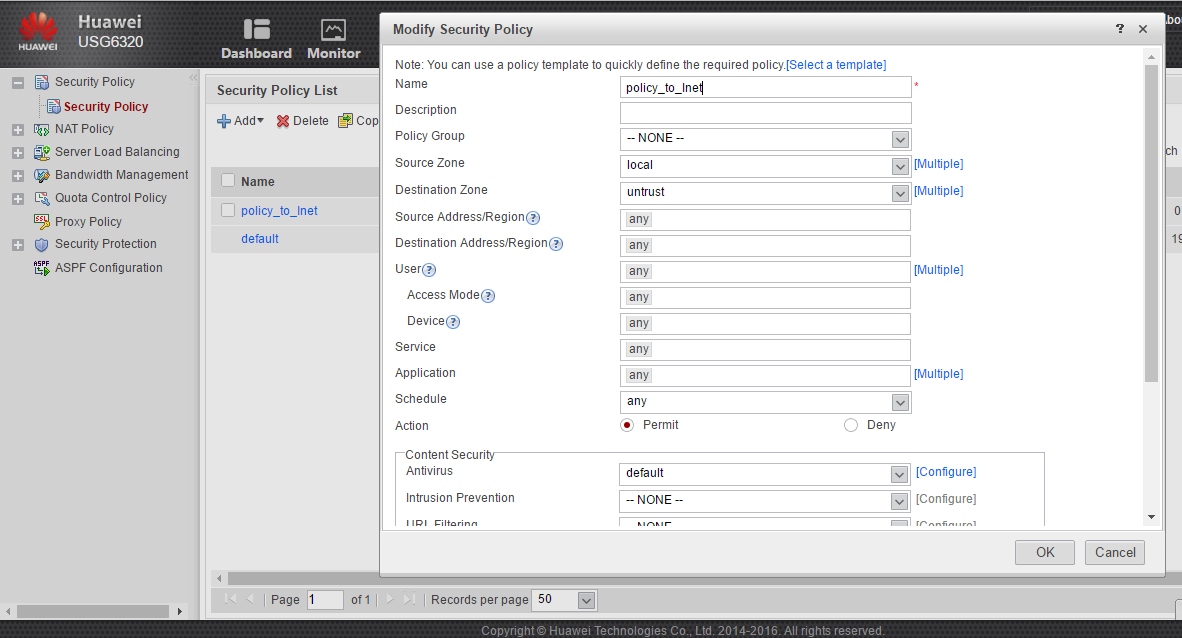Select the Server Load Balancing icon
This screenshot has width=1182, height=638.
(42, 152)
